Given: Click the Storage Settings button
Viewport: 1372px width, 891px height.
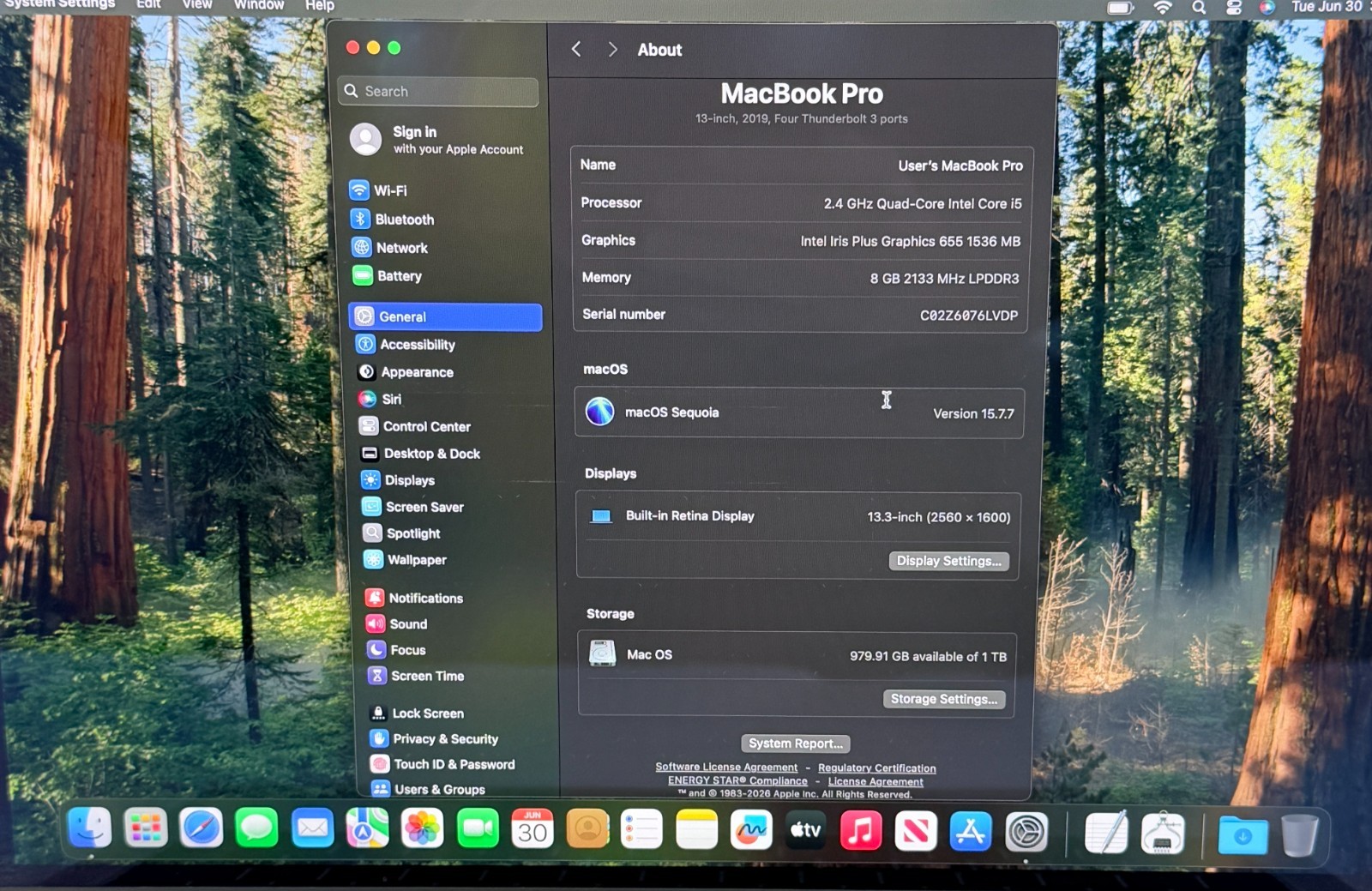Looking at the screenshot, I should pos(943,698).
